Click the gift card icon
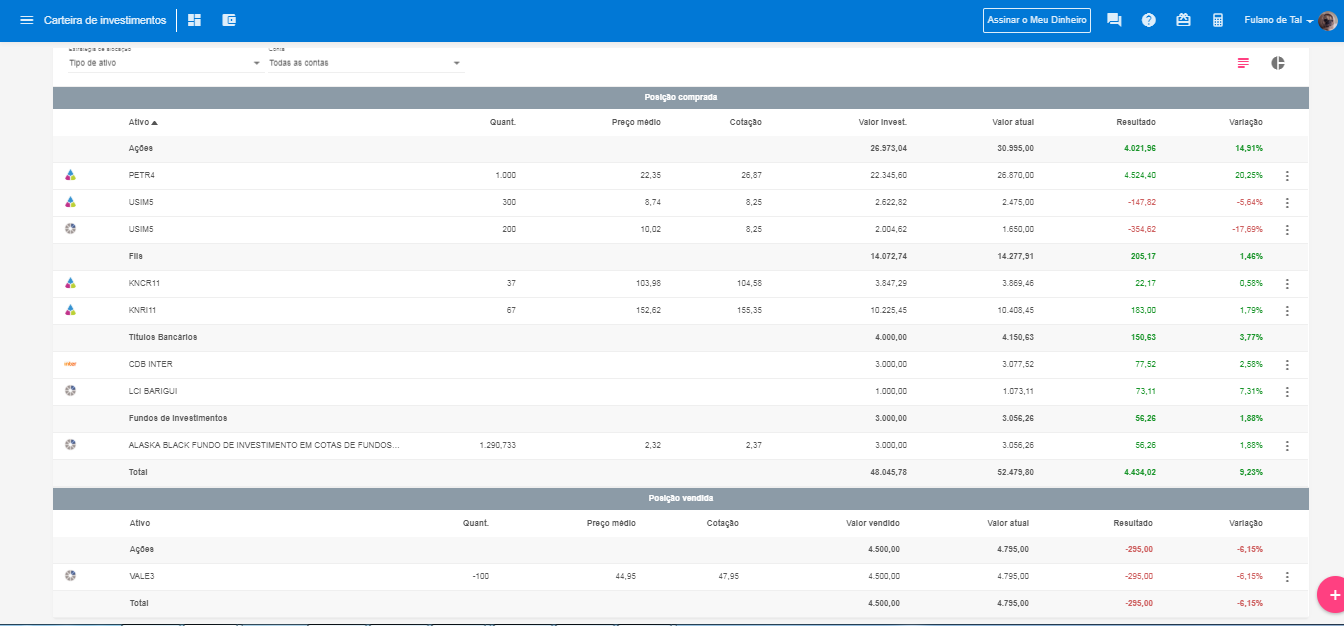Viewport: 1344px width, 626px height. [x=1183, y=20]
